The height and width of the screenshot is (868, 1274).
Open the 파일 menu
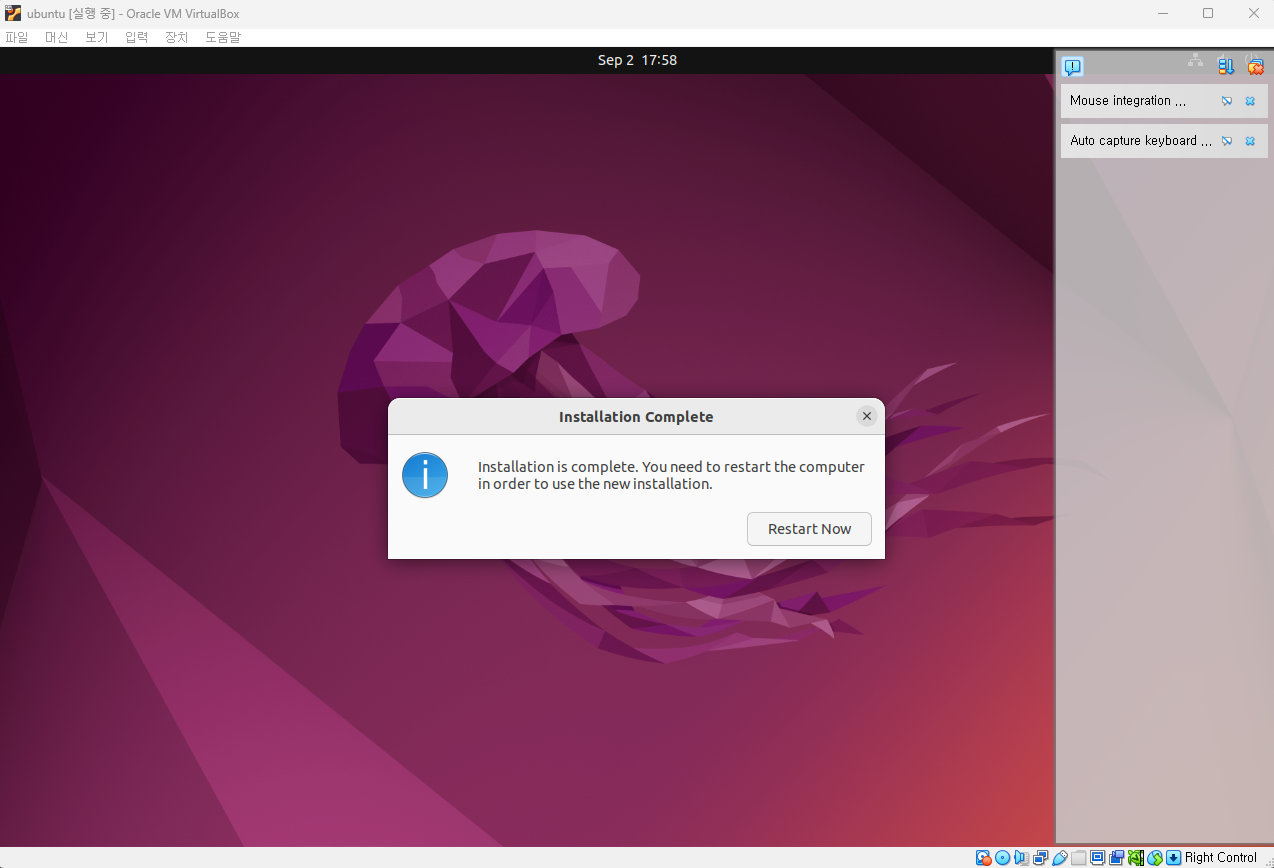pyautogui.click(x=17, y=37)
